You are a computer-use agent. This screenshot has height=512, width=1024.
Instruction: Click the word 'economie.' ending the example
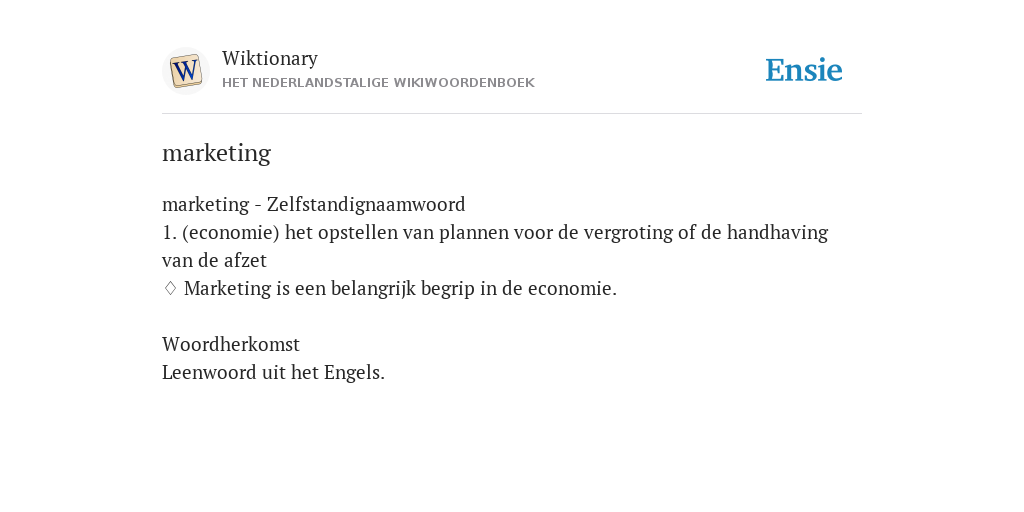(572, 288)
